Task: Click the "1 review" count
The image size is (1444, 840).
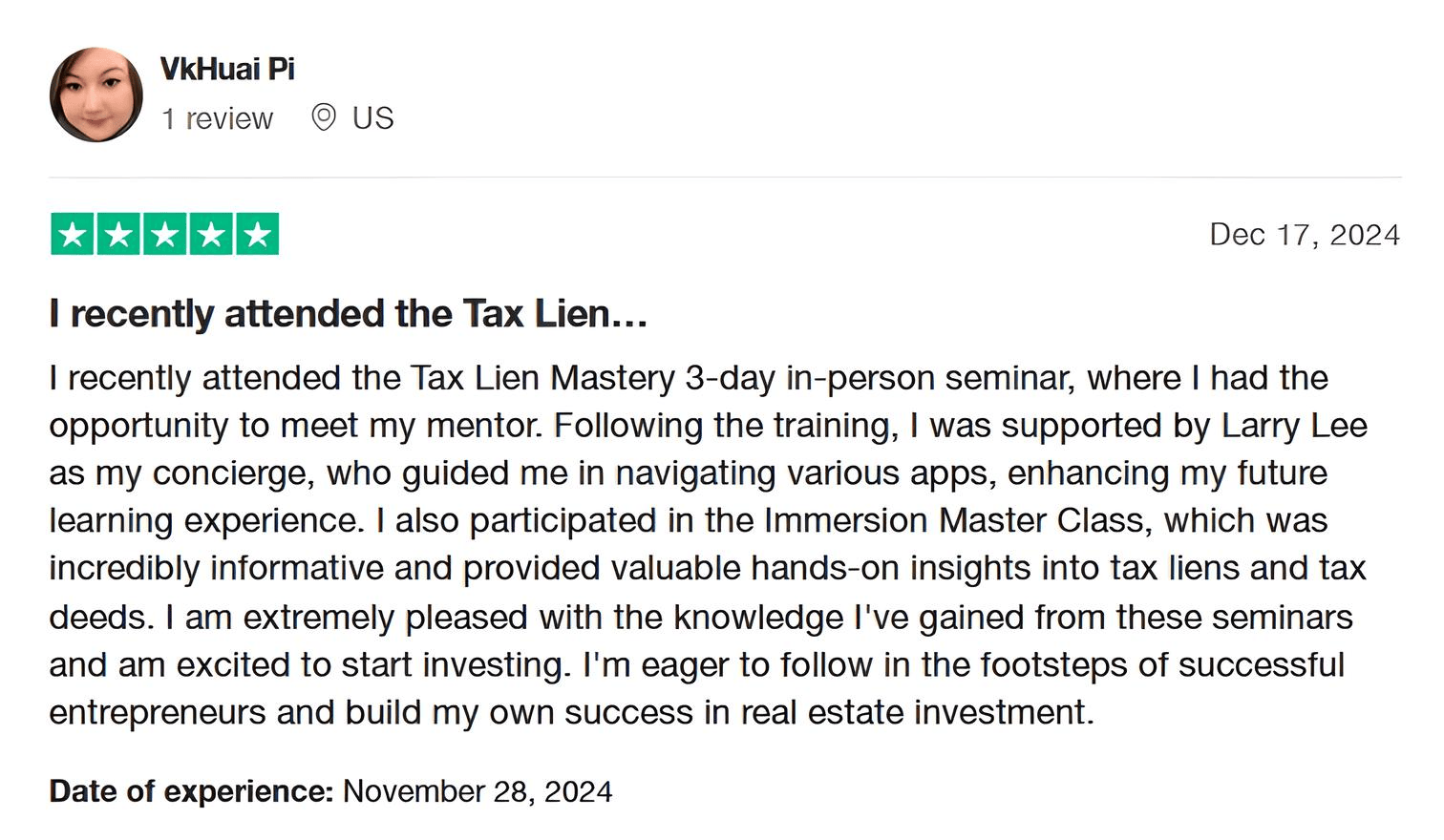Action: tap(218, 118)
